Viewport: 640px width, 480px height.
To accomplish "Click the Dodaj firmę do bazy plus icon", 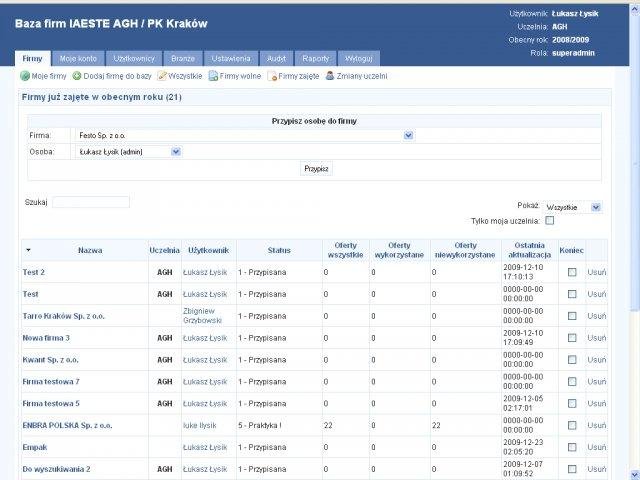I will tap(77, 76).
